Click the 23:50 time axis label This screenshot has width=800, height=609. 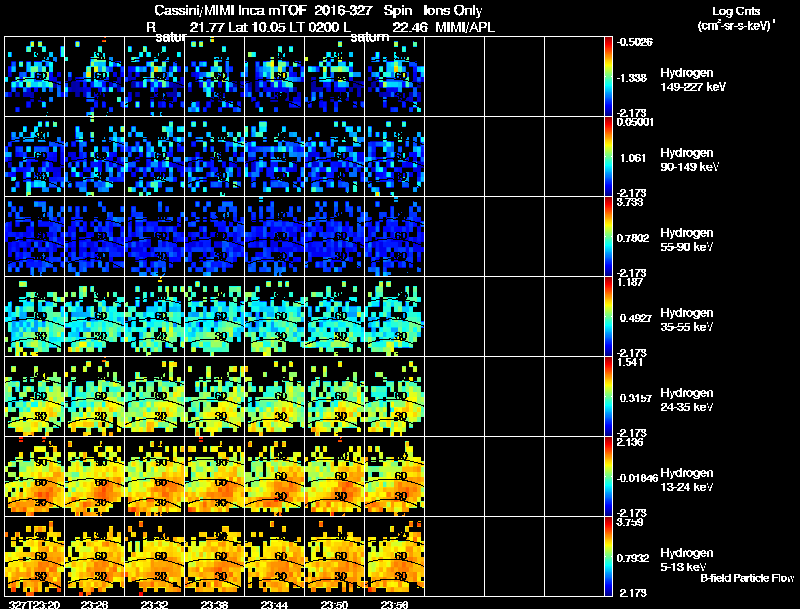(334, 604)
